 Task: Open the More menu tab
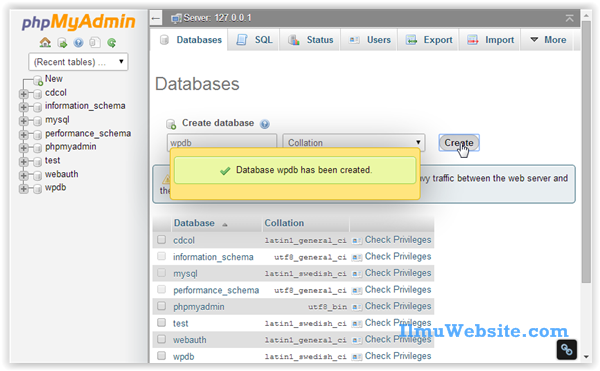pos(548,40)
